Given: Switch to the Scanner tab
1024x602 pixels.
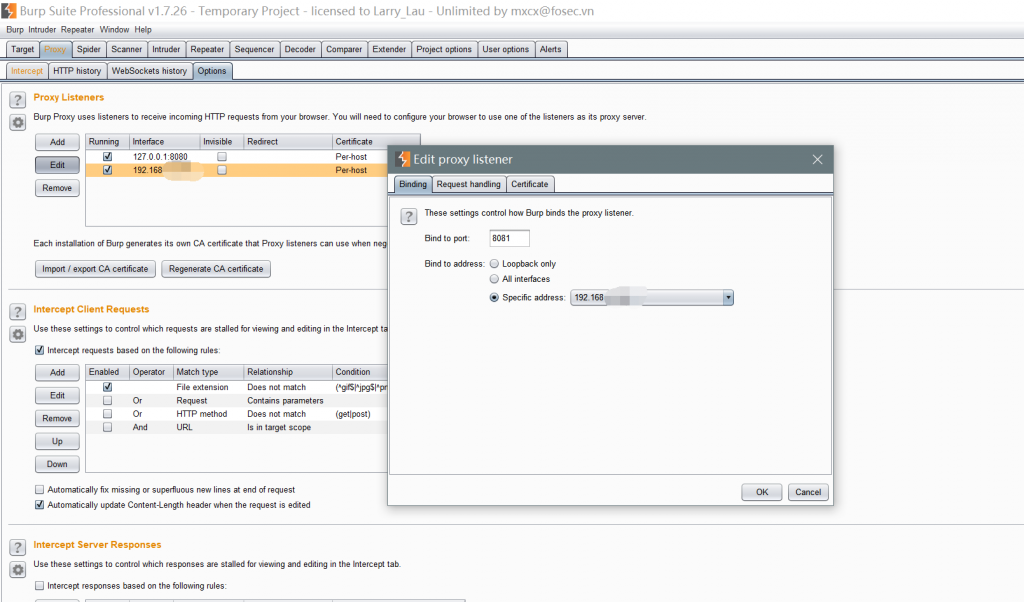Looking at the screenshot, I should 127,49.
